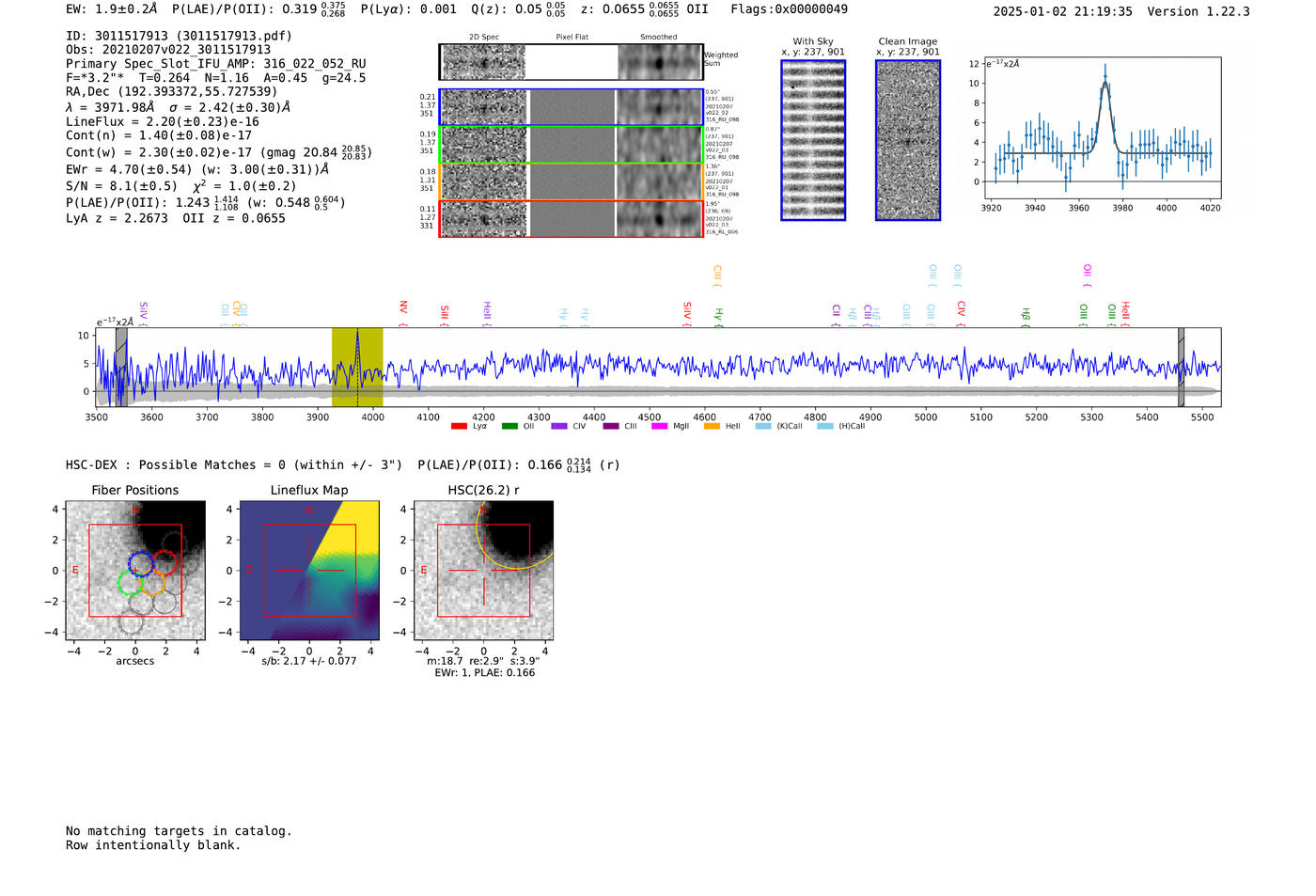This screenshot has width=1316, height=896.
Task: Select the blue-bordered fiber spectrum row
Action: pos(571,107)
